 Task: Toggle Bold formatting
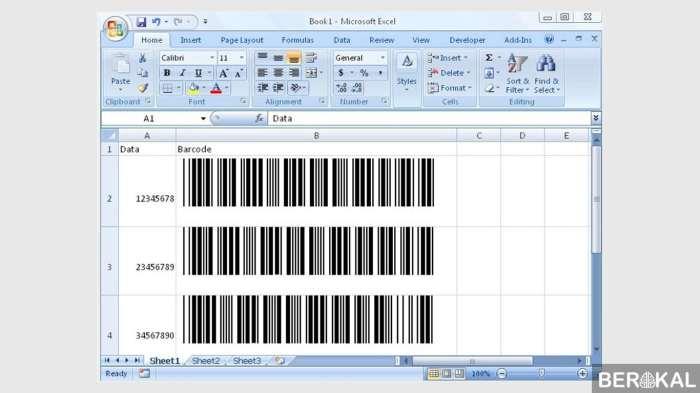[167, 73]
